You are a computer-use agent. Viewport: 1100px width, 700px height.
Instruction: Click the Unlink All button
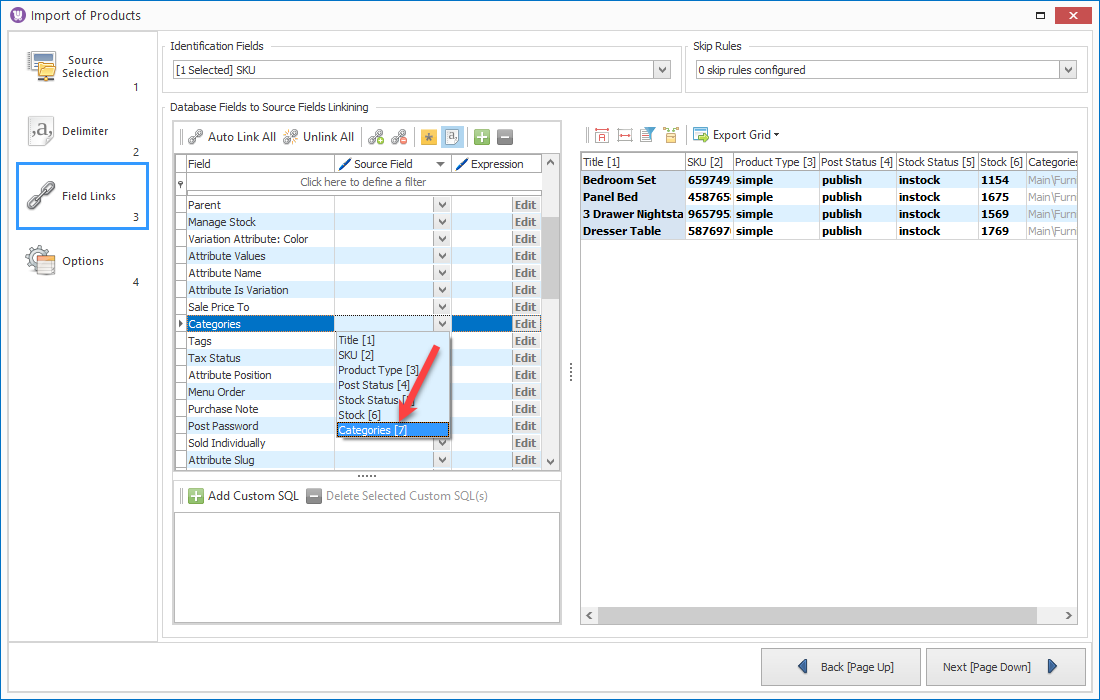[318, 137]
